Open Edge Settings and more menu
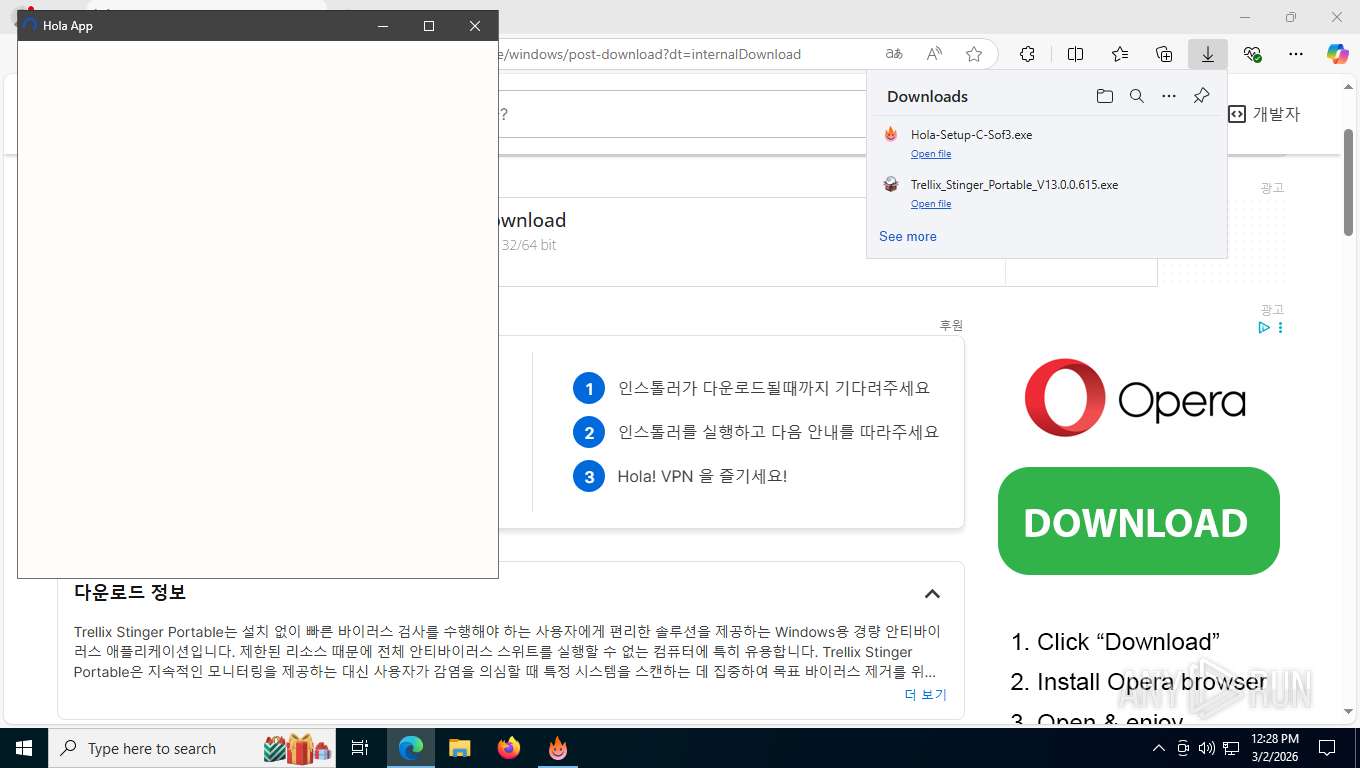The image size is (1360, 768). (1296, 54)
